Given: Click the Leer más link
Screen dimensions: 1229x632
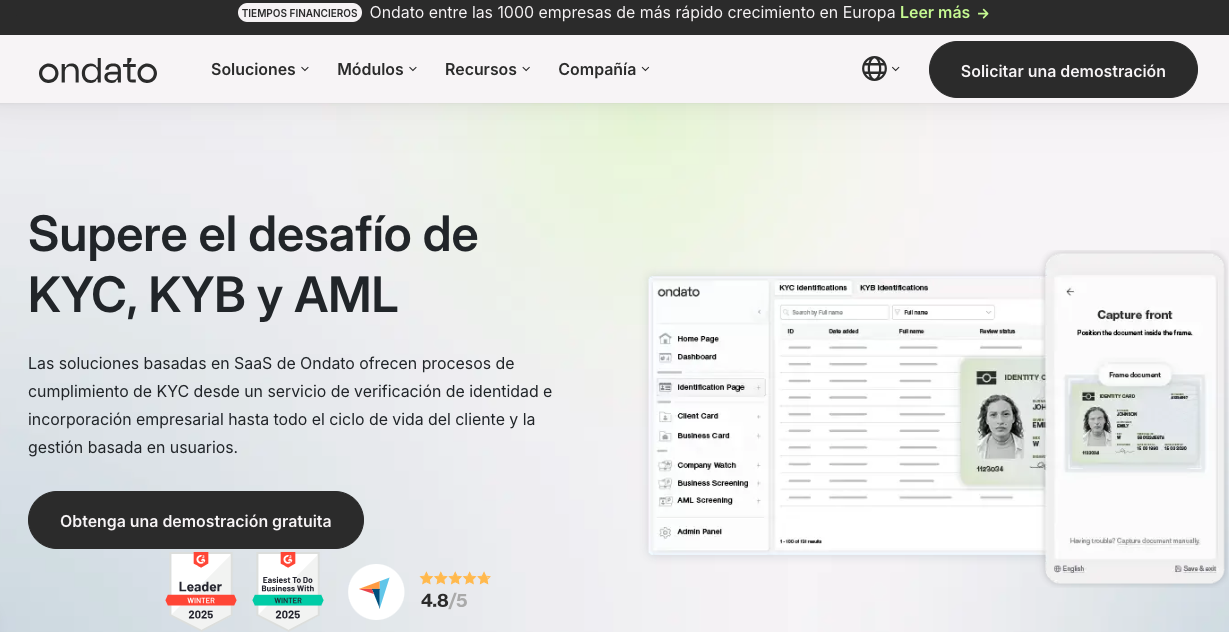Looking at the screenshot, I should click(937, 13).
